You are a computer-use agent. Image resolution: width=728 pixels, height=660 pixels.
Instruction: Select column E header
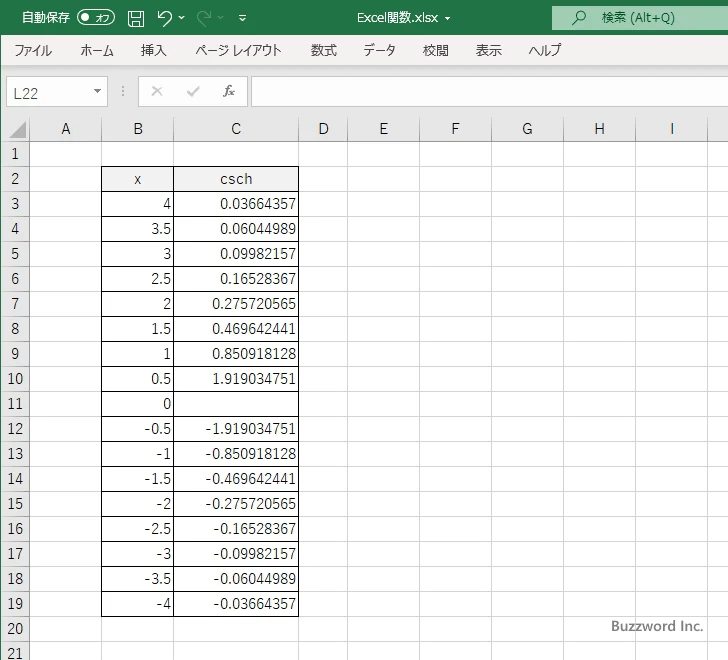click(384, 129)
